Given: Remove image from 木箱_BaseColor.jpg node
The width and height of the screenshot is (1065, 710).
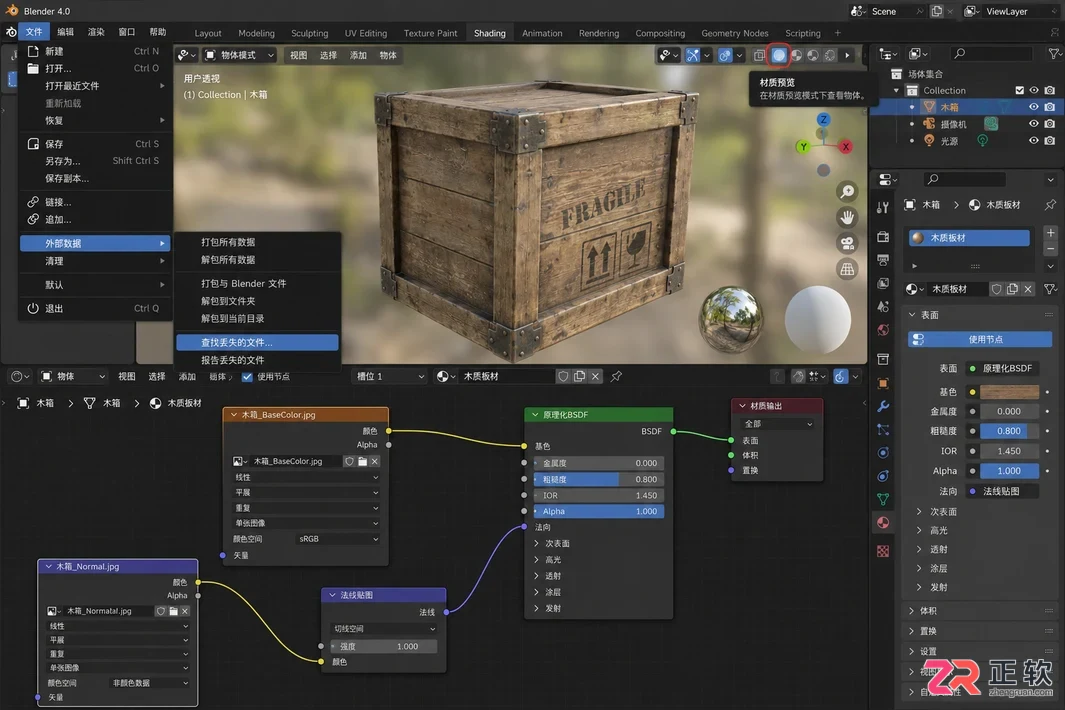Looking at the screenshot, I should click(x=374, y=461).
